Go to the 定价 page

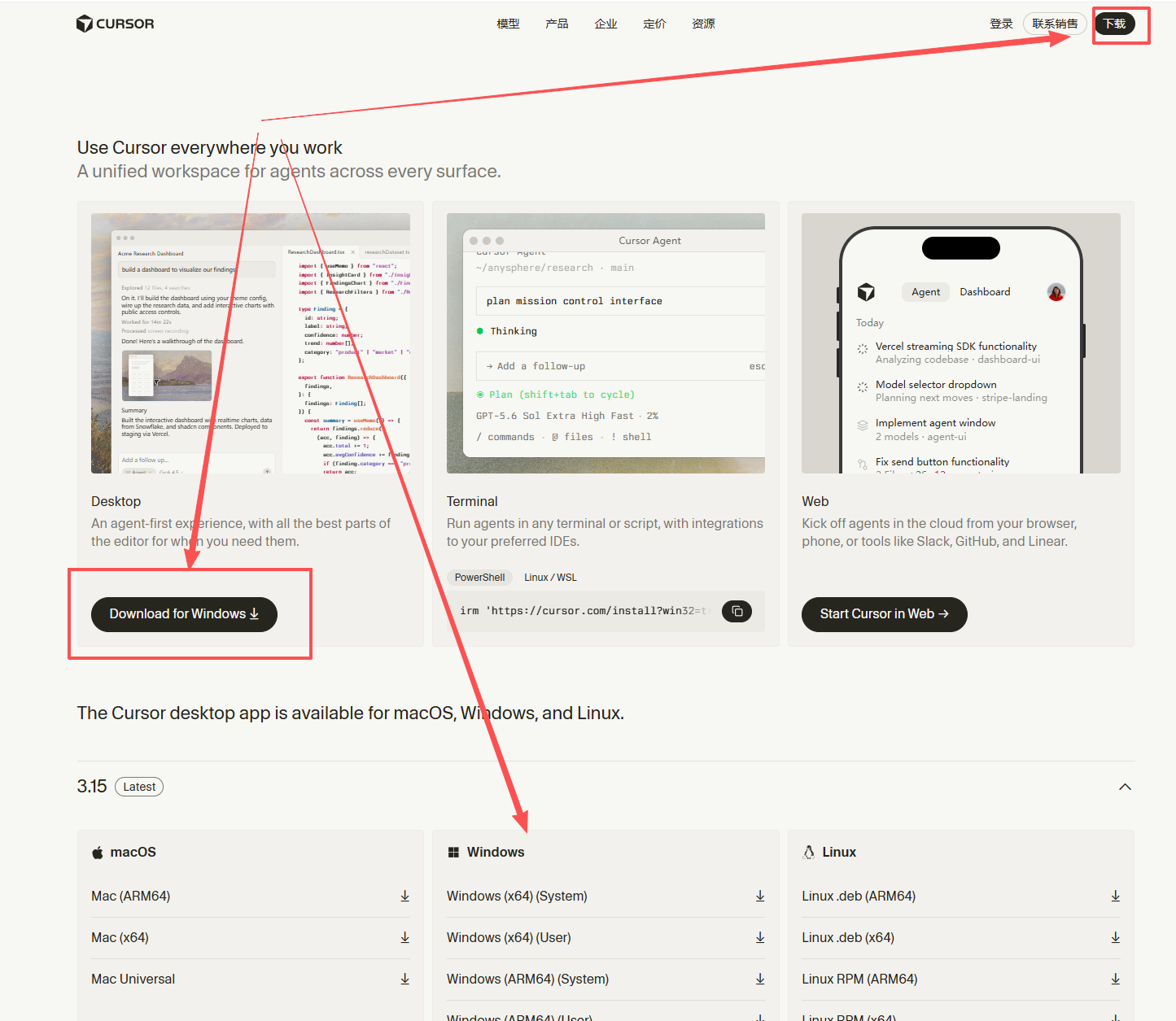point(654,24)
